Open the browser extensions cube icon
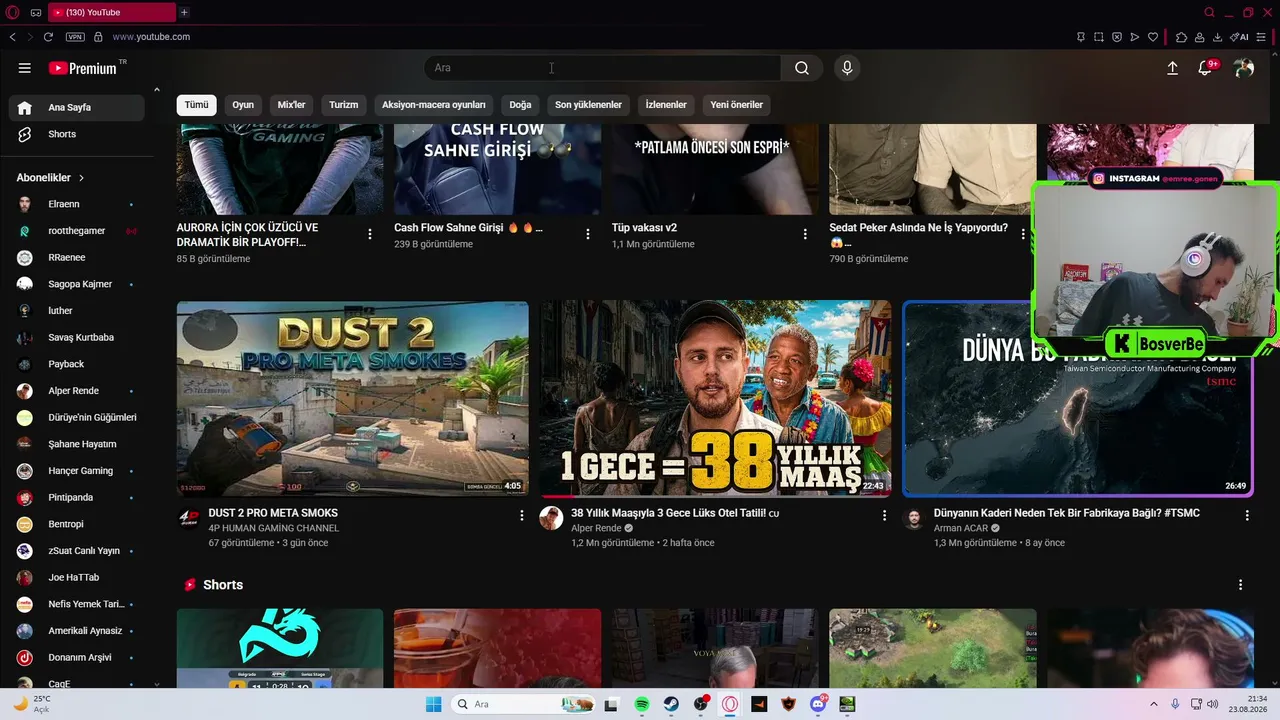The height and width of the screenshot is (720, 1280). (x=1181, y=37)
